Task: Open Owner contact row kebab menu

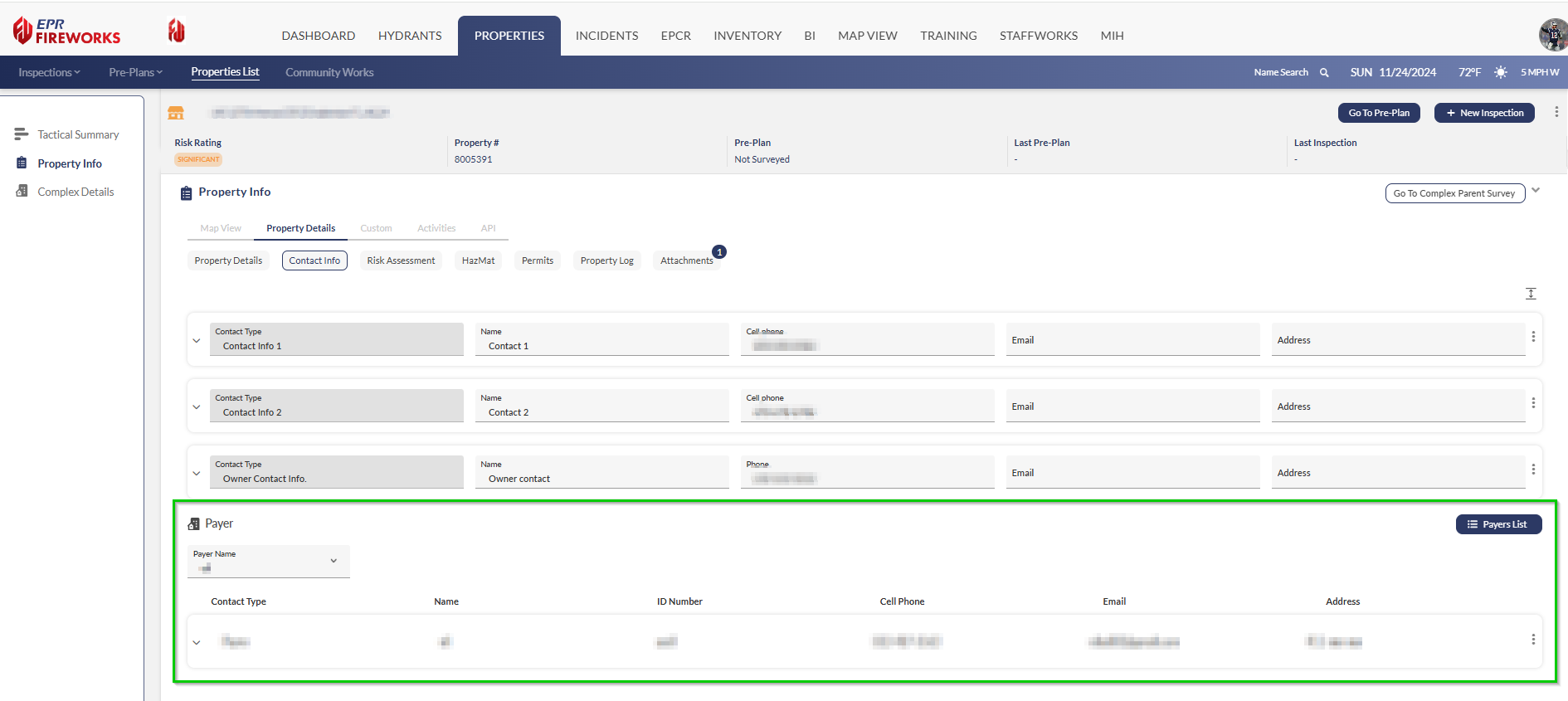Action: (1533, 470)
